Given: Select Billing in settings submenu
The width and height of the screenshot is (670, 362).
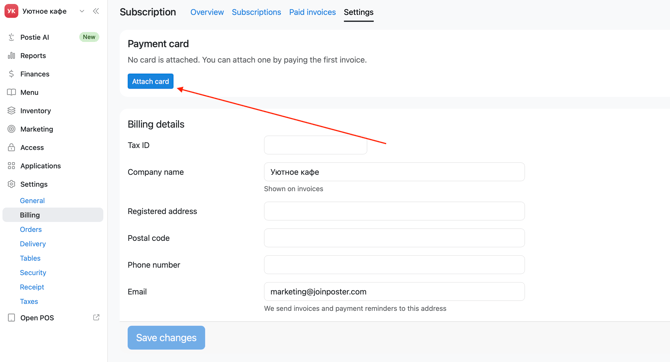Looking at the screenshot, I should (x=53, y=215).
